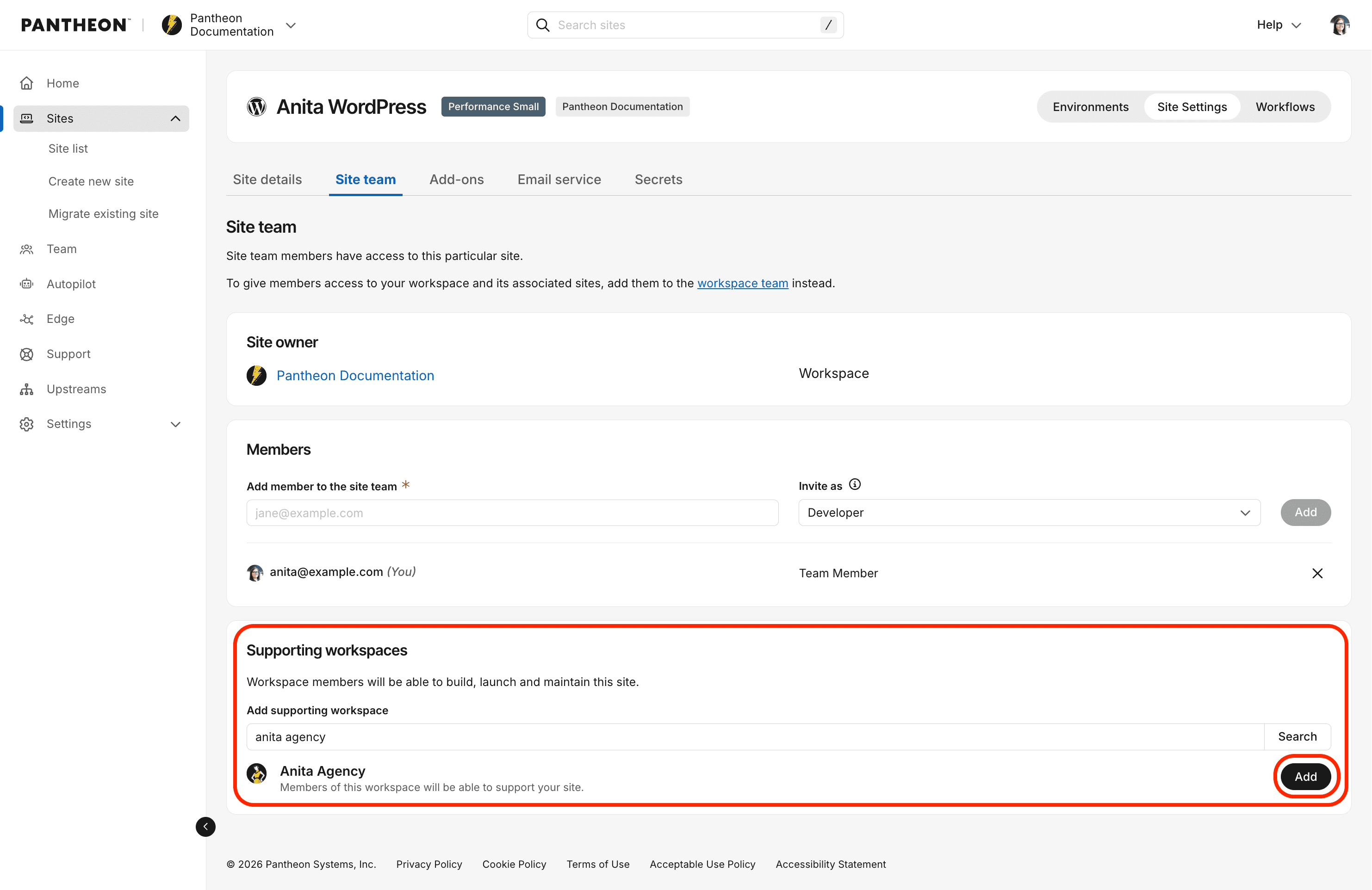Click the Anita WordPress site title
1372x890 pixels.
click(x=352, y=107)
